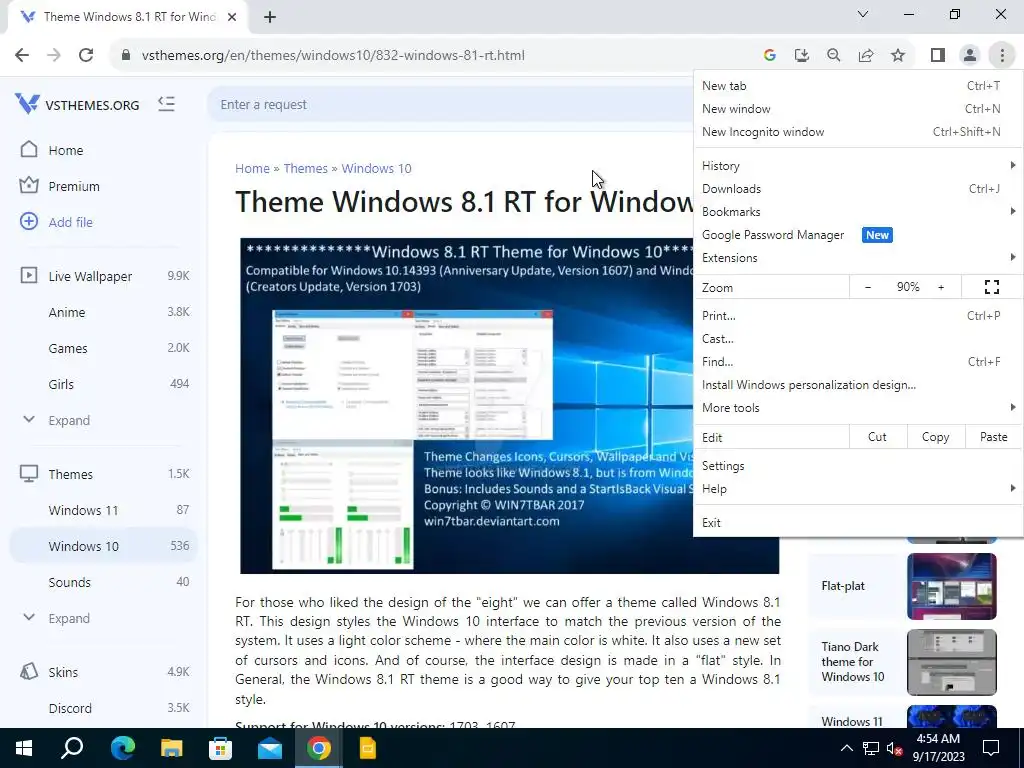This screenshot has width=1024, height=768.
Task: Open Home in the sidebar
Action: pos(65,150)
